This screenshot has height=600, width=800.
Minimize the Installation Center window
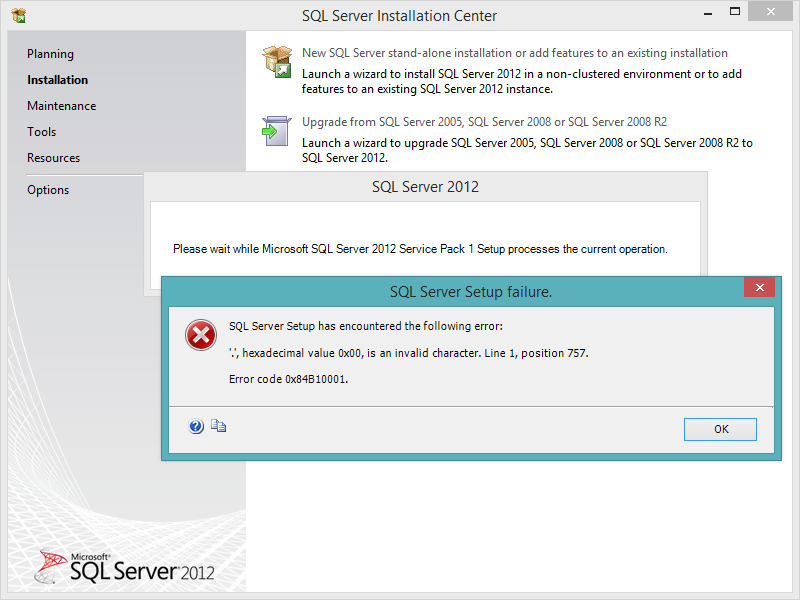pyautogui.click(x=708, y=13)
